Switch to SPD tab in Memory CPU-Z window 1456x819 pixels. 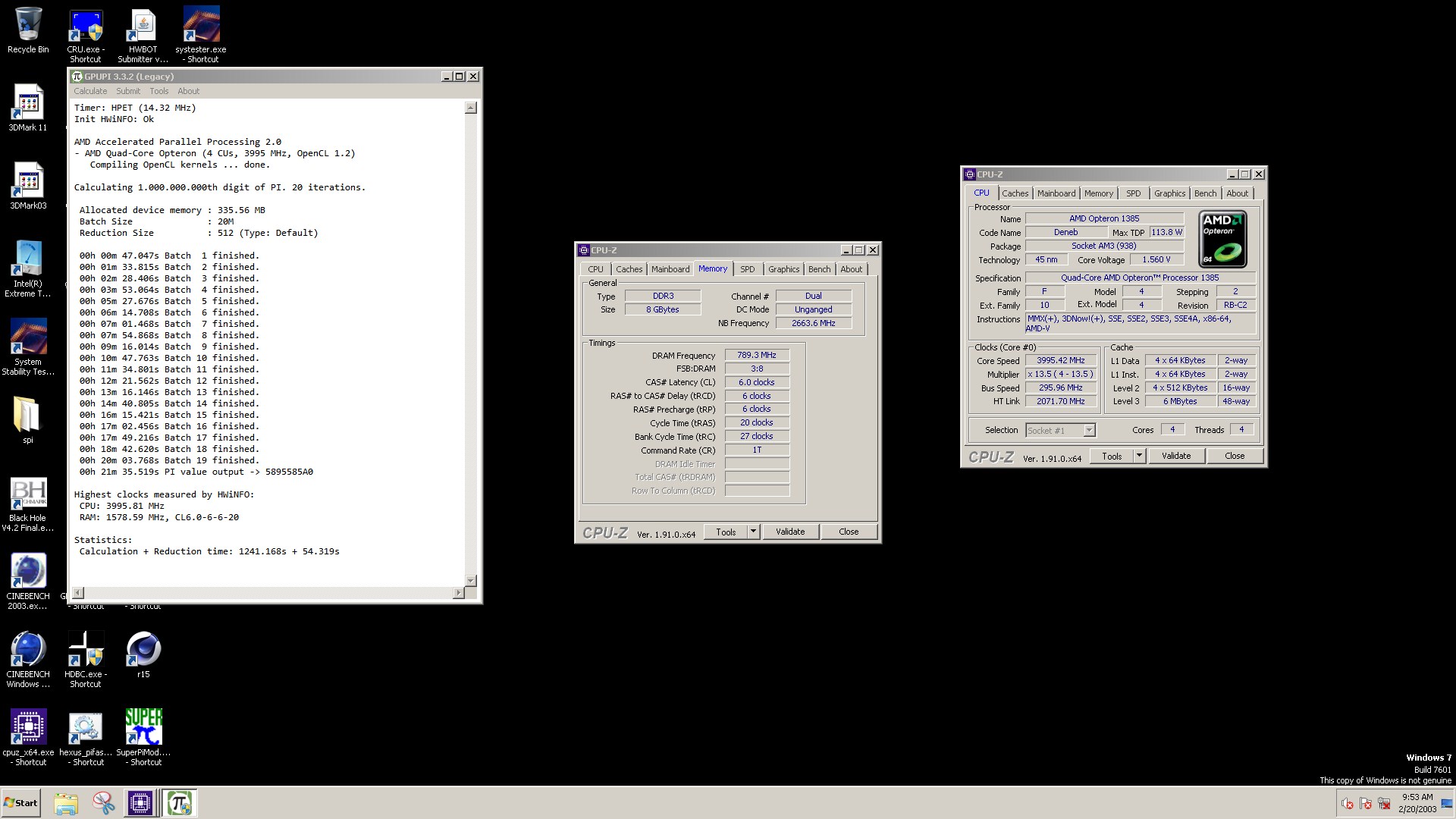point(747,269)
